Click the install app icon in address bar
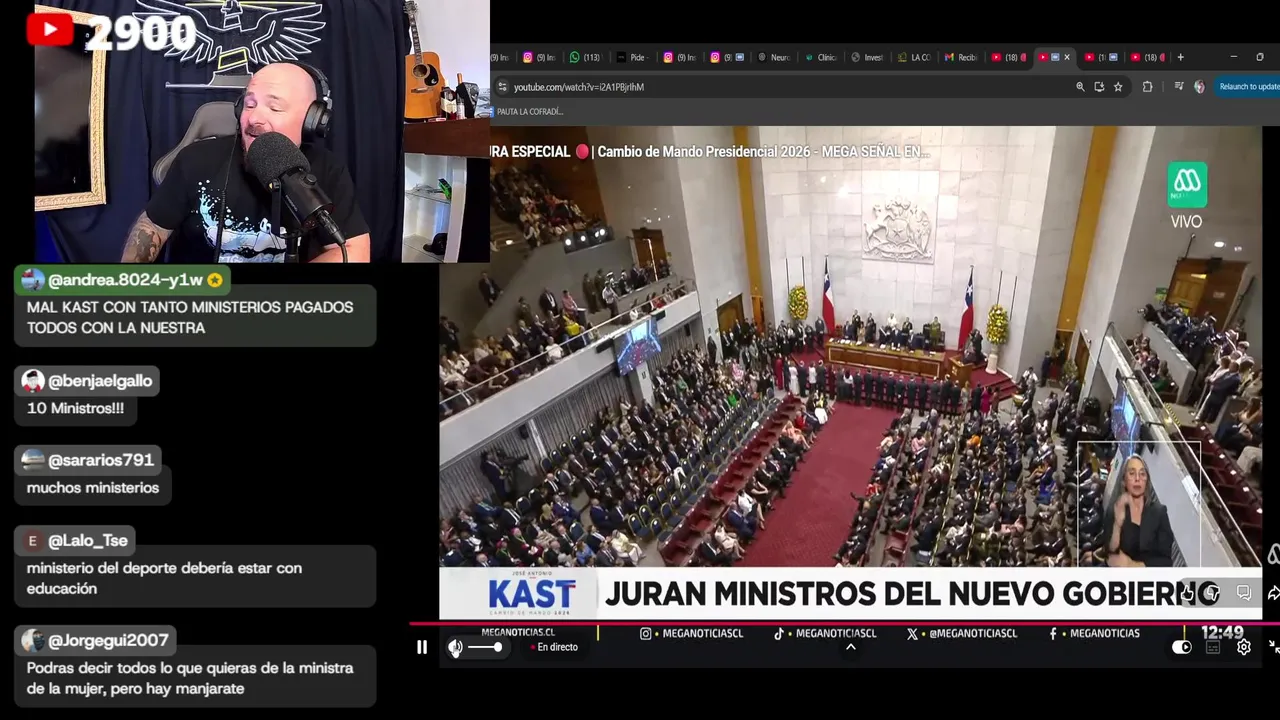 coord(1099,87)
